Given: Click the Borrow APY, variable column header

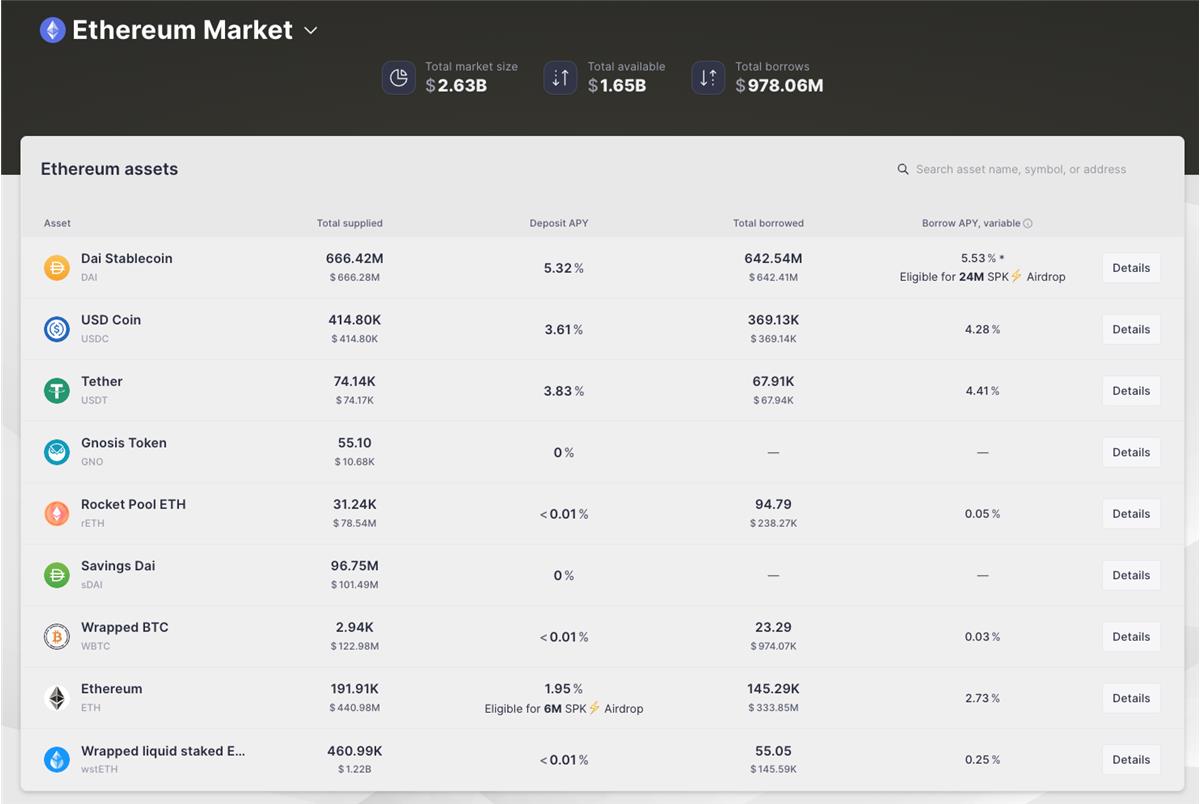Looking at the screenshot, I should 971,223.
